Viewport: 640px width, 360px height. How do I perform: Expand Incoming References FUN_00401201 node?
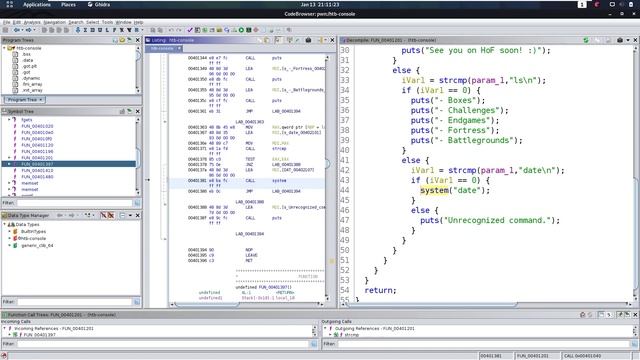click(x=4, y=328)
